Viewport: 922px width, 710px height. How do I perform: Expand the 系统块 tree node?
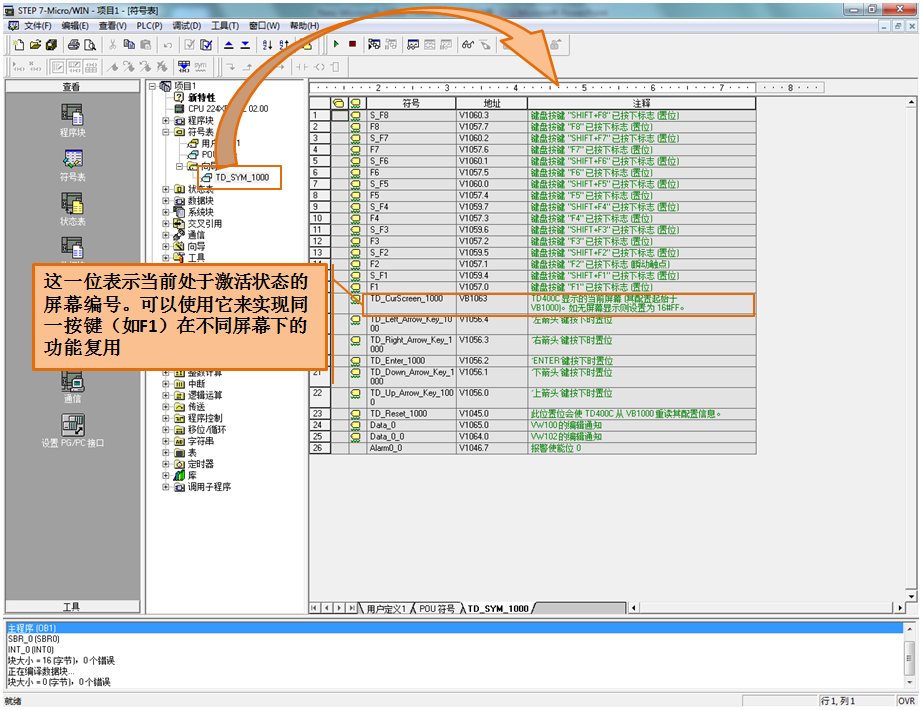tap(166, 212)
